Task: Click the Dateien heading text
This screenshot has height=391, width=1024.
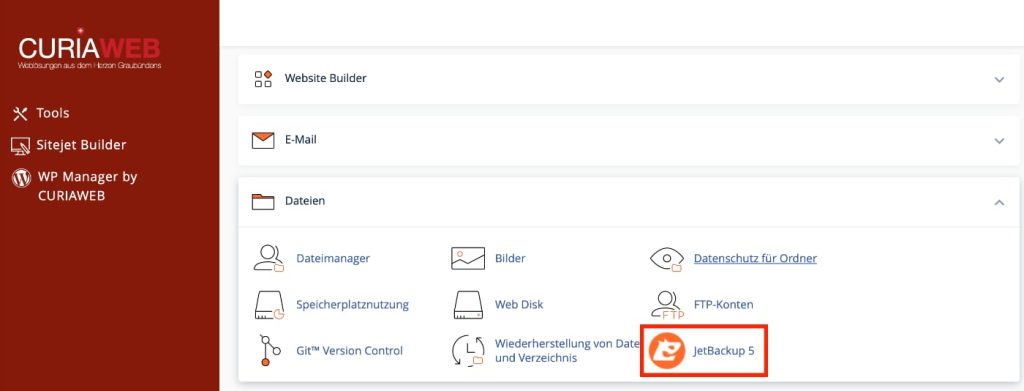Action: point(305,201)
